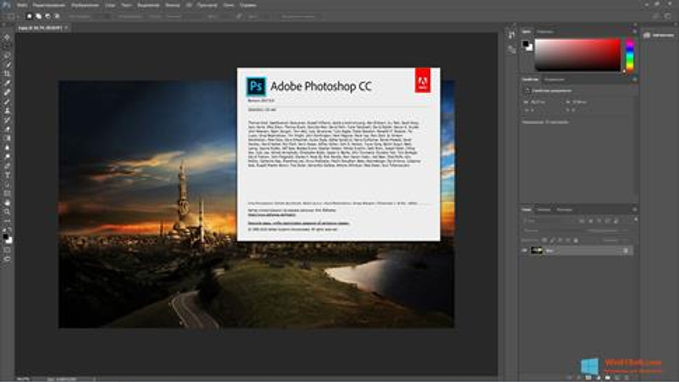The height and width of the screenshot is (382, 679).
Task: Click the rainbow hue slider
Action: pyautogui.click(x=630, y=55)
